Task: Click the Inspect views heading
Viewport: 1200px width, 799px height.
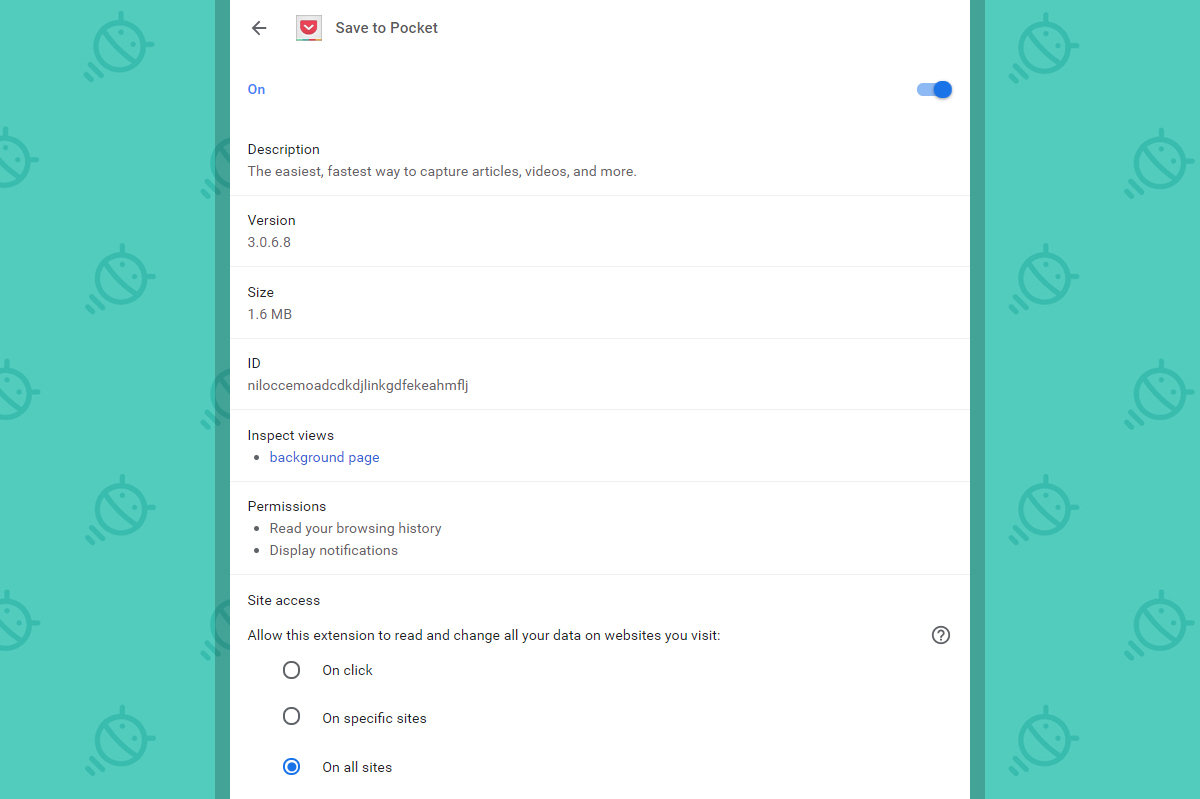Action: (291, 435)
